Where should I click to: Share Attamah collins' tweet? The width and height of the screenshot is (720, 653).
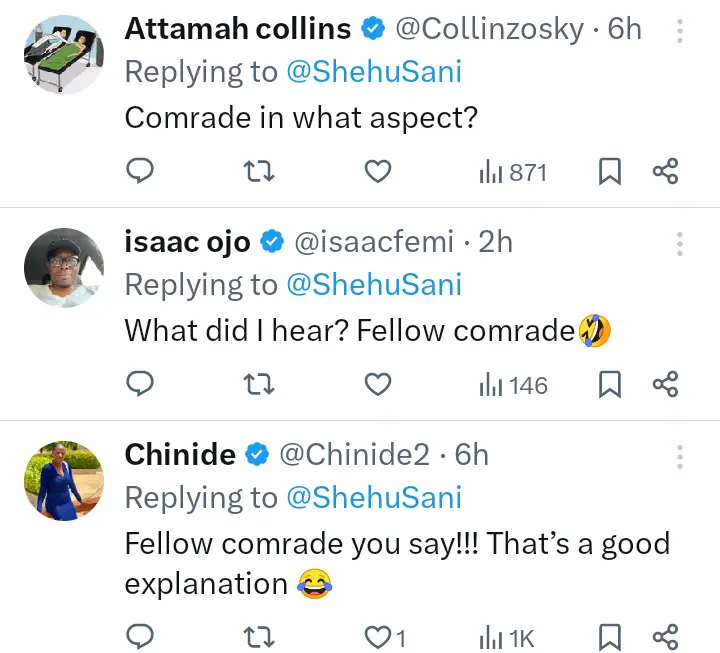666,172
